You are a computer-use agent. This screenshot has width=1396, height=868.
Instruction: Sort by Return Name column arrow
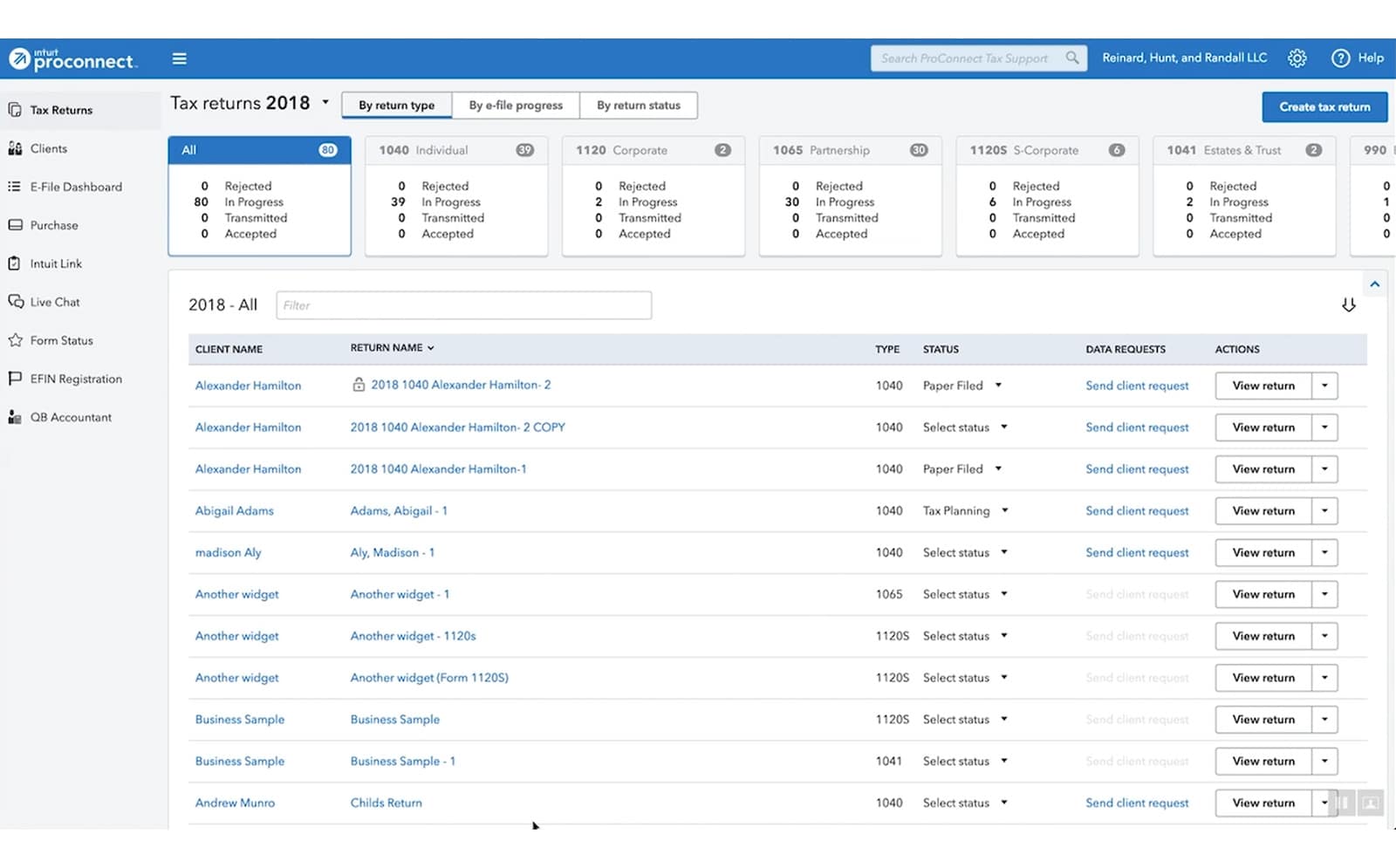point(430,348)
